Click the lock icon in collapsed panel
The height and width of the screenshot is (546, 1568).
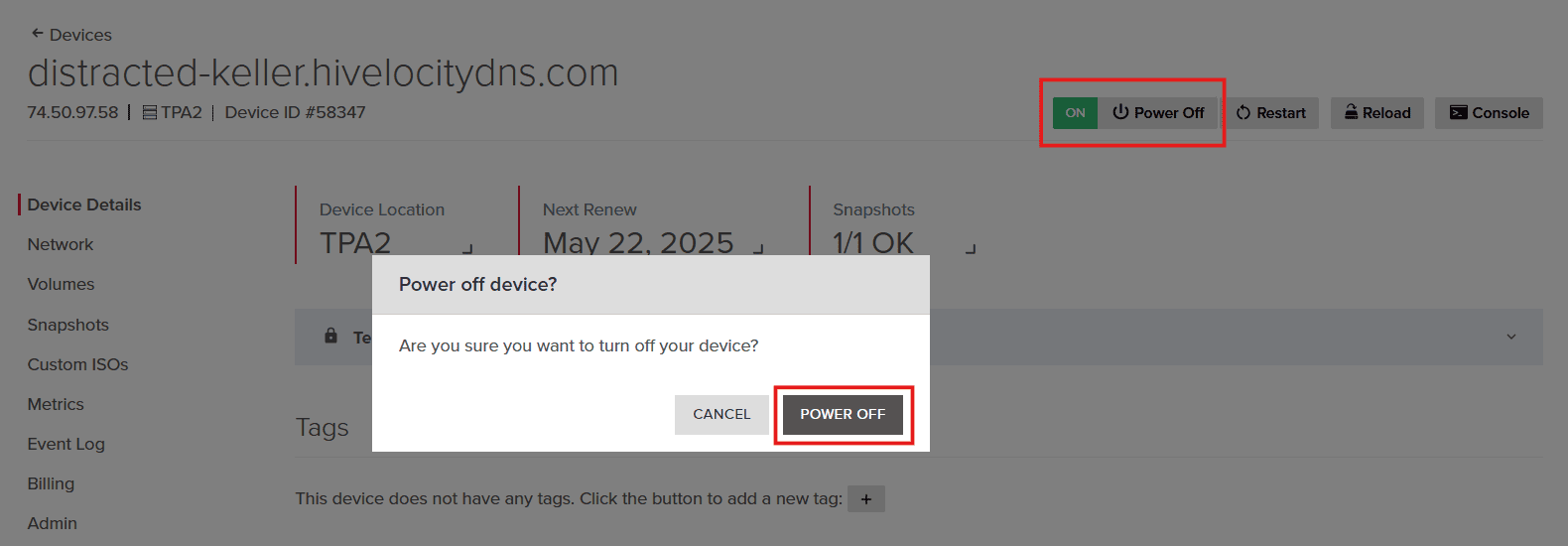(x=331, y=337)
